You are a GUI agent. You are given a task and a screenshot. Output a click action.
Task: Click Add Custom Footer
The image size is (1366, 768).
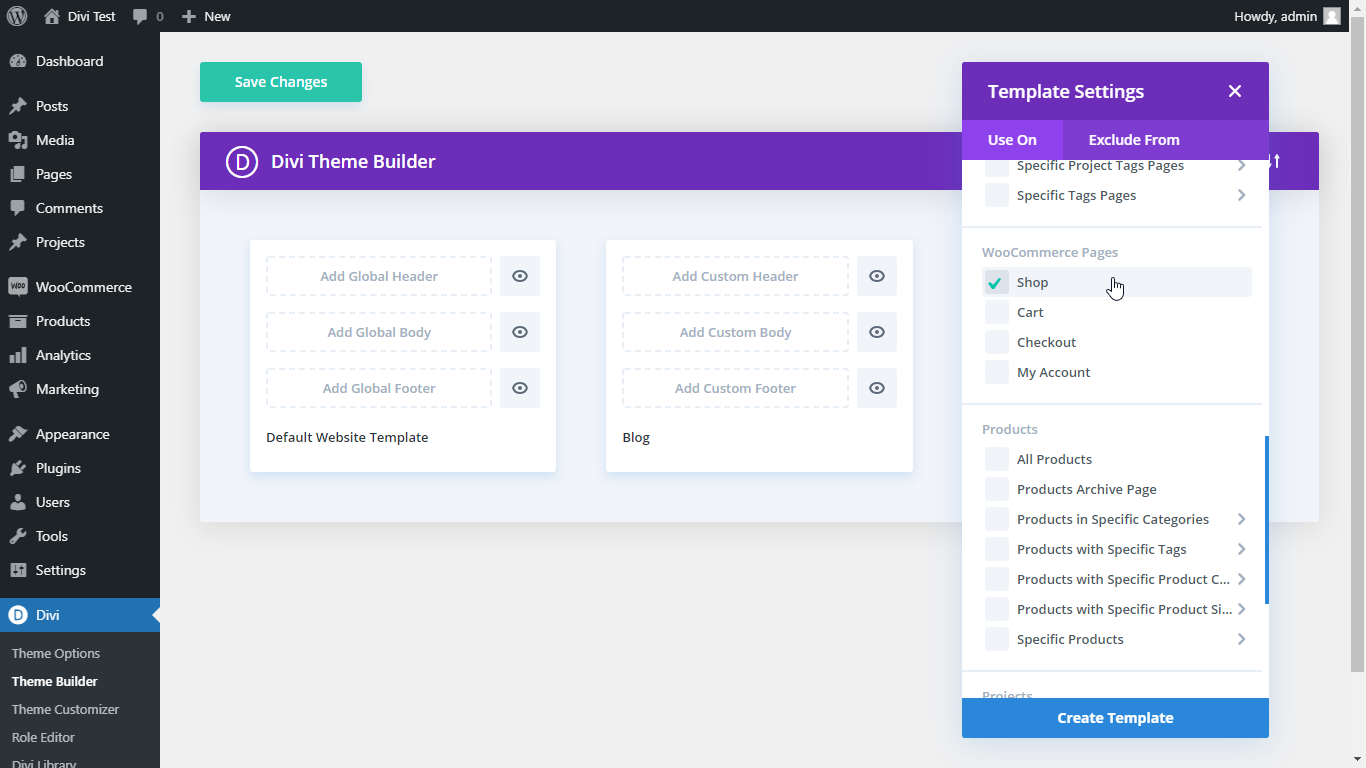735,388
